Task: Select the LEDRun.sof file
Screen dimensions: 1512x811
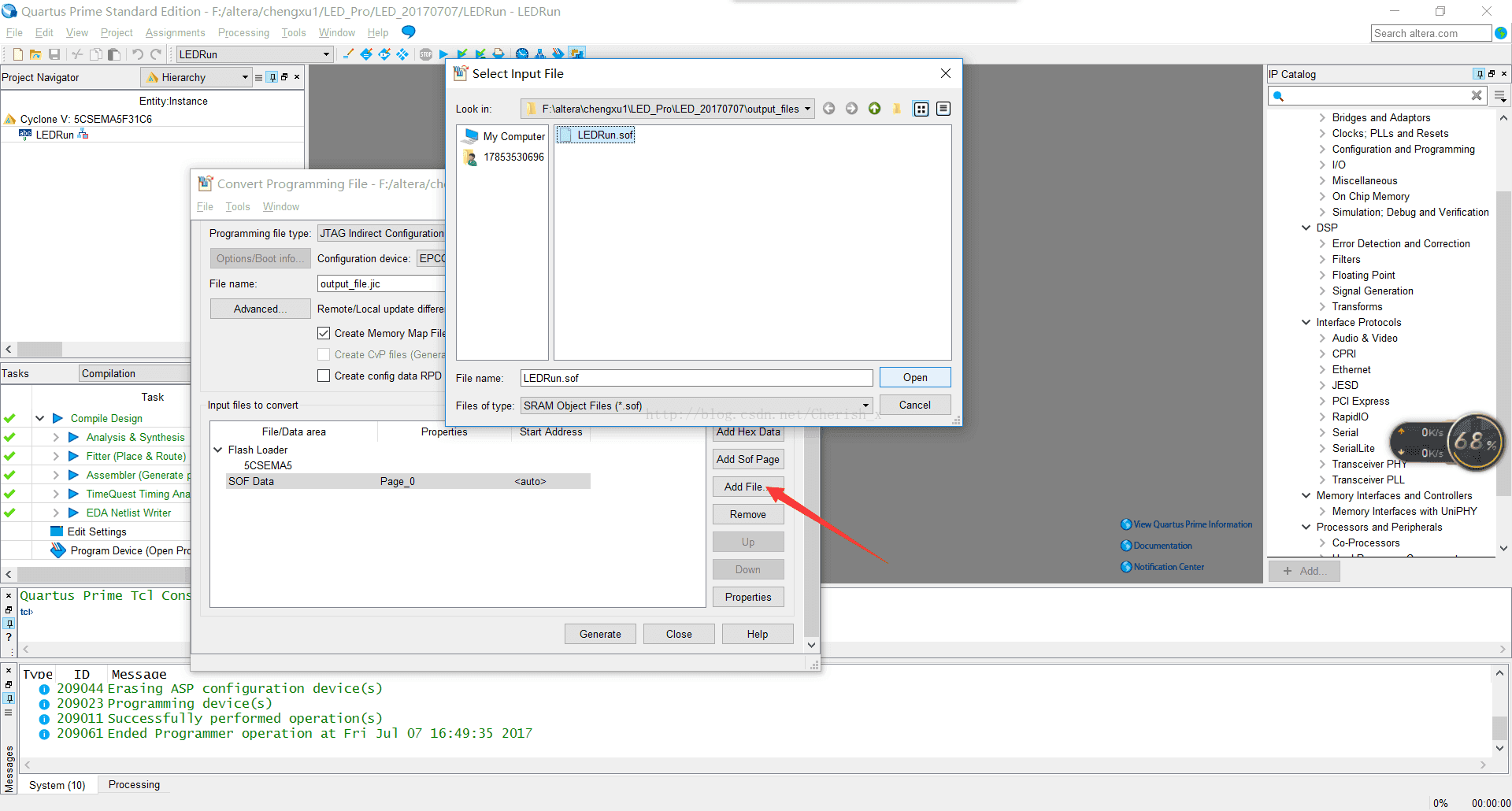Action: click(596, 135)
